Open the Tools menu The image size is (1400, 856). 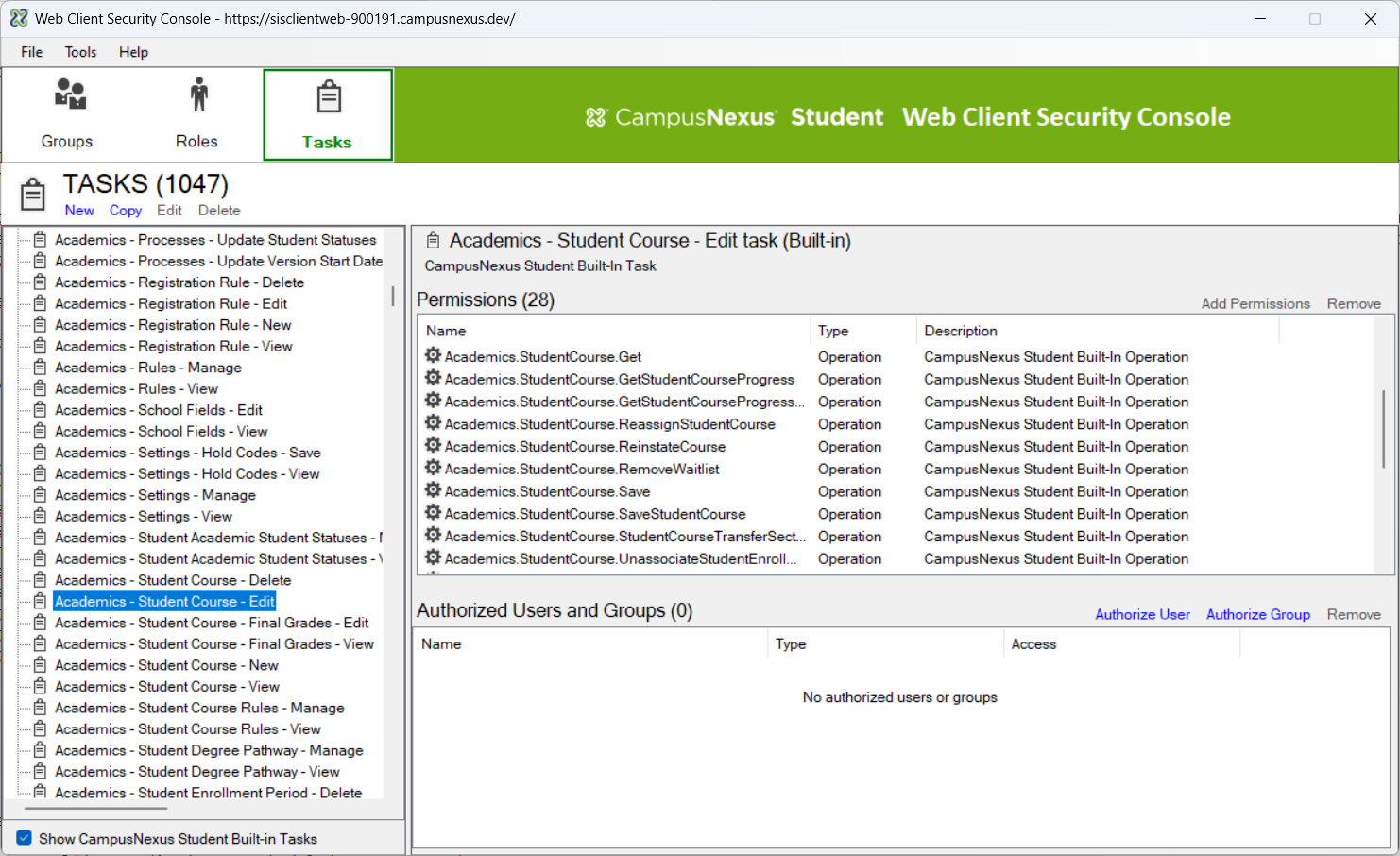click(81, 52)
